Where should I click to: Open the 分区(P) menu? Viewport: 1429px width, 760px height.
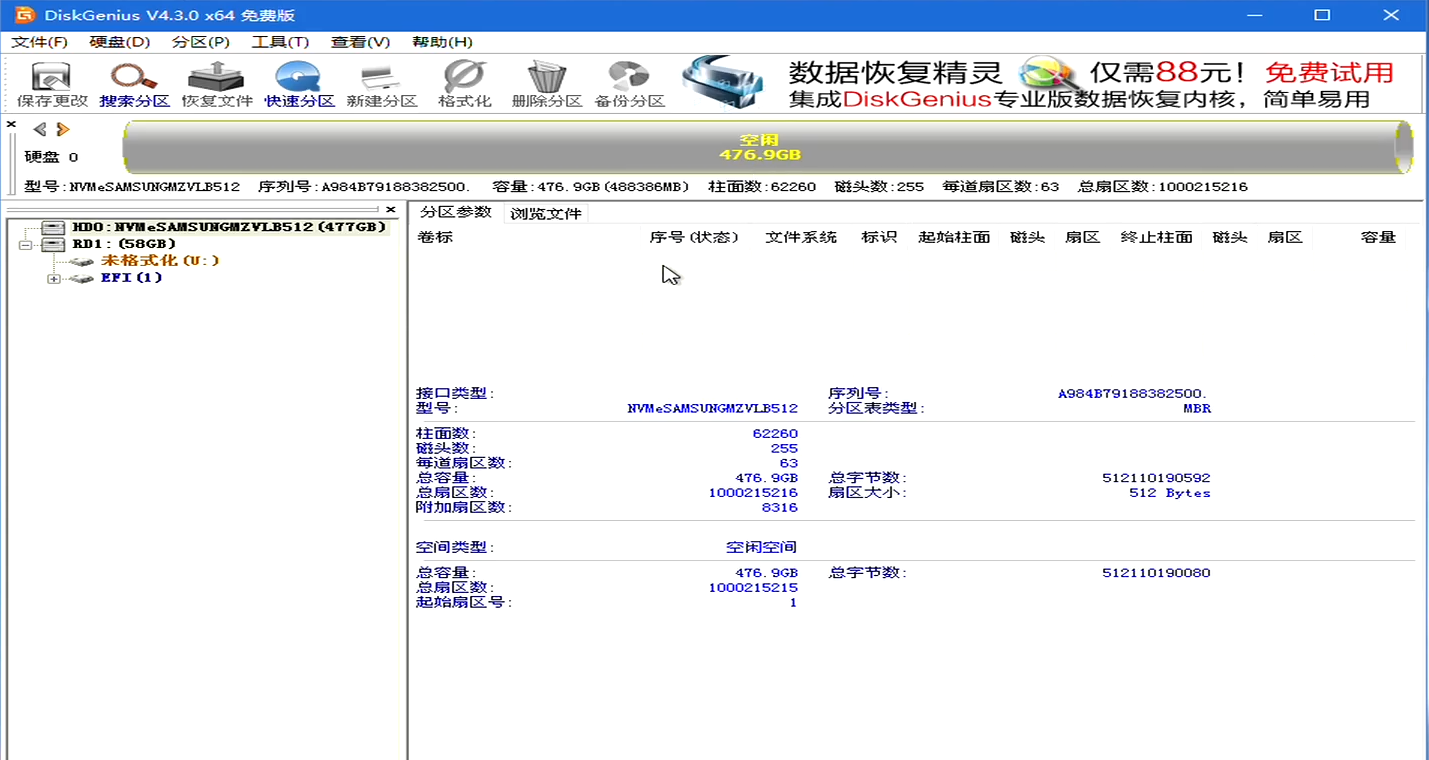pos(201,42)
